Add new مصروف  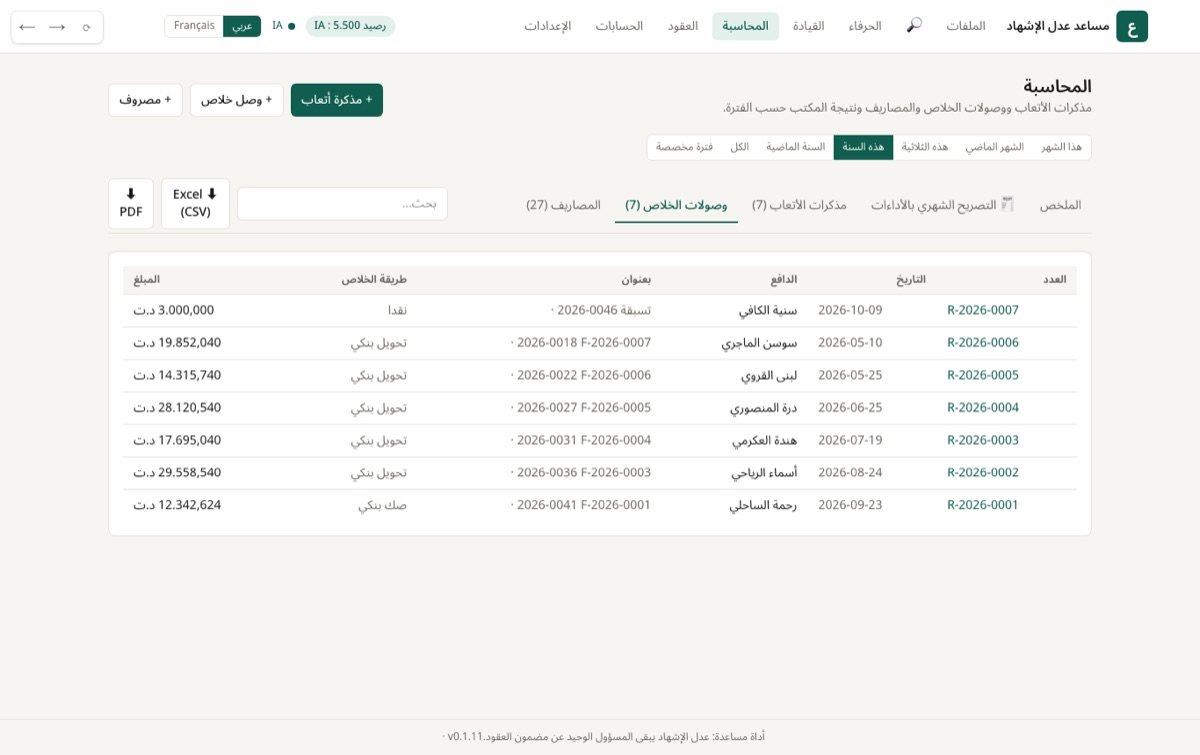point(145,100)
